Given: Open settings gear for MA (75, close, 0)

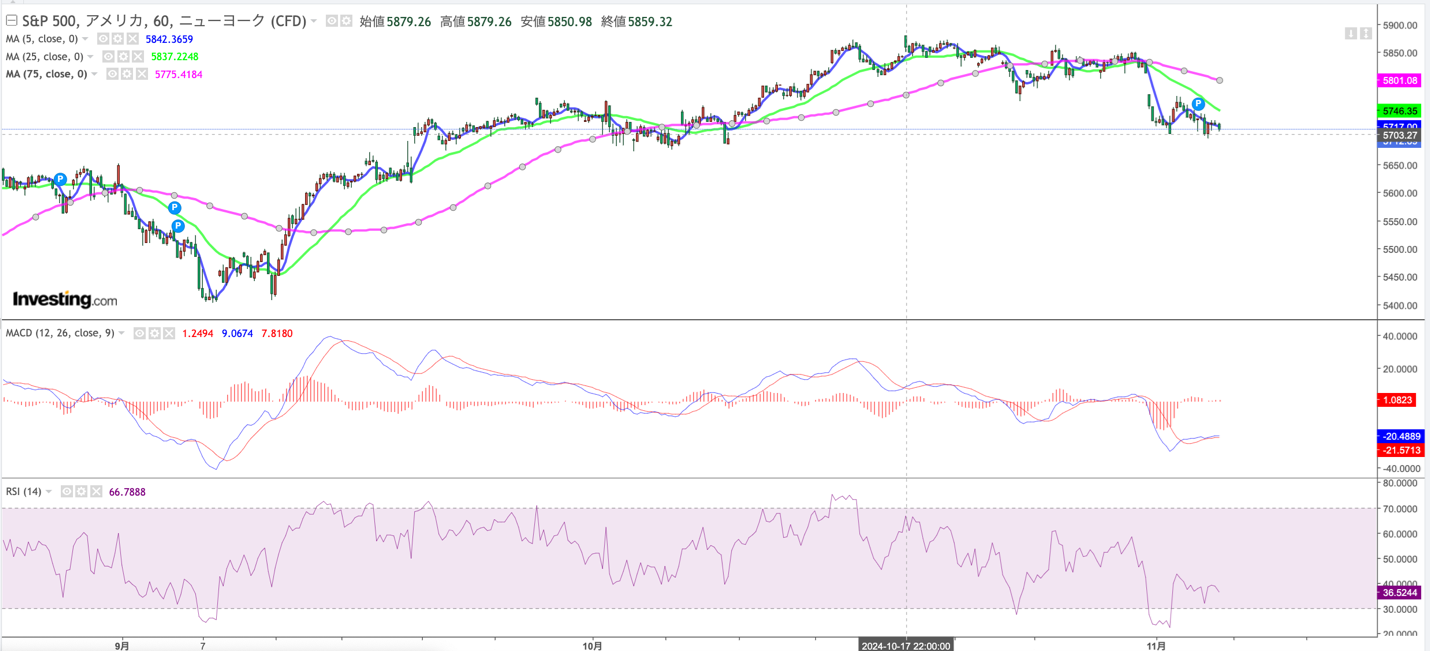Looking at the screenshot, I should click(x=126, y=74).
